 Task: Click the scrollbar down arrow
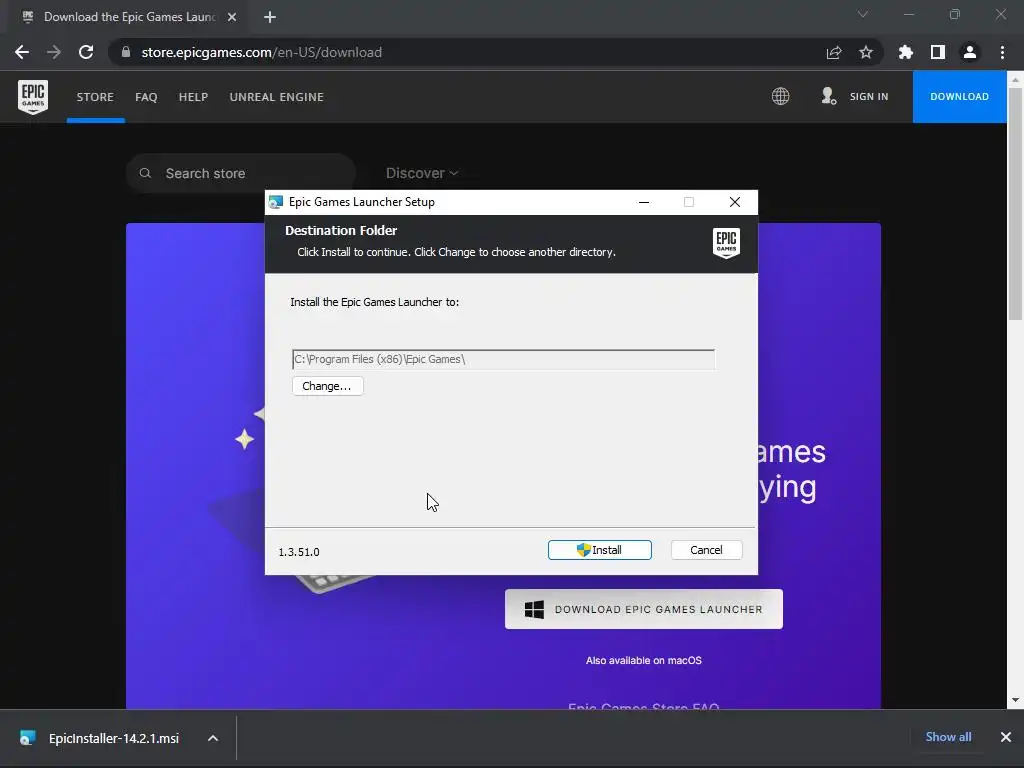pos(1015,699)
